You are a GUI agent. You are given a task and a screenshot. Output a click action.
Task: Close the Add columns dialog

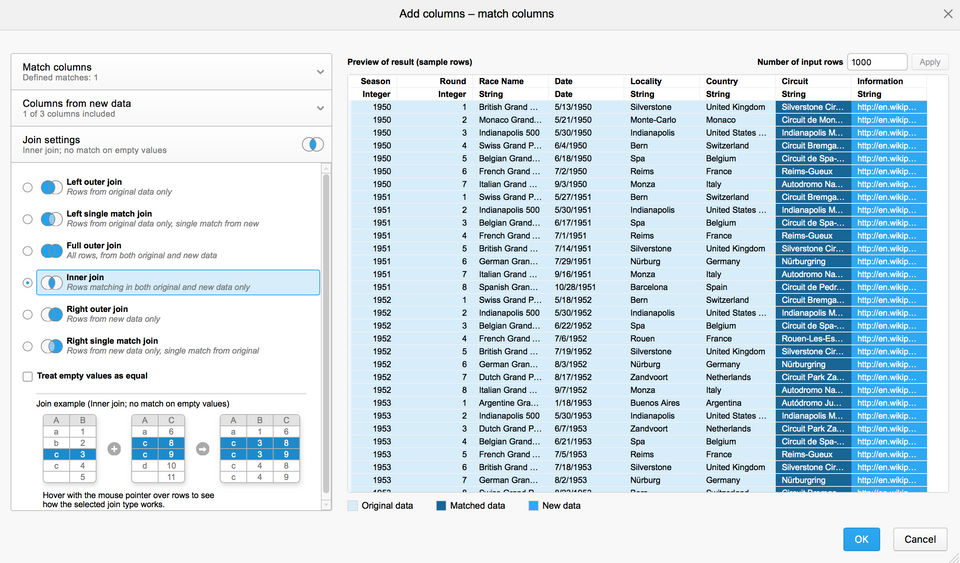[948, 14]
